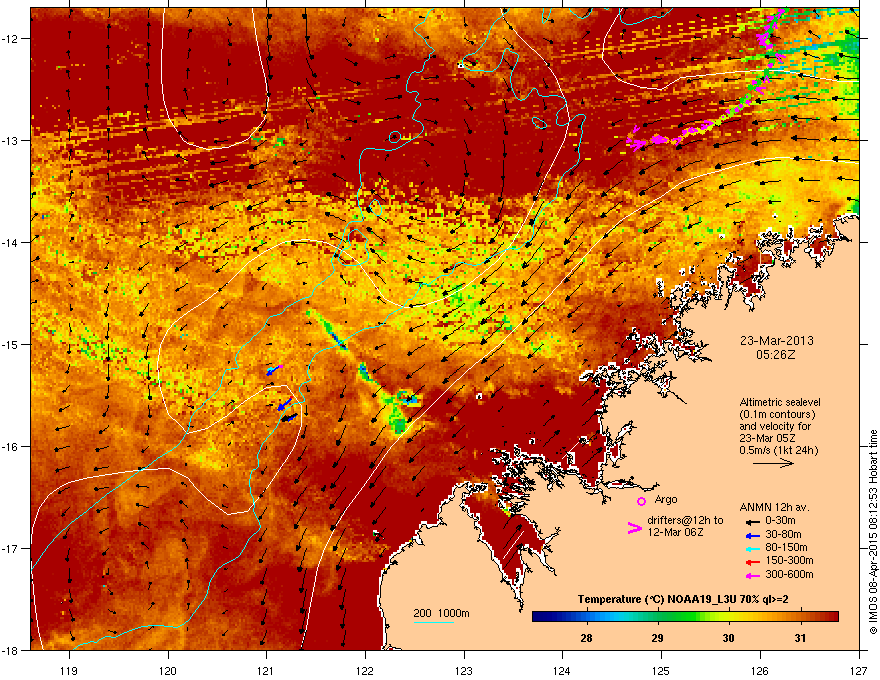Image resolution: width=880 pixels, height=680 pixels.
Task: Click the temperature colorbar near 28
Action: pos(586,616)
